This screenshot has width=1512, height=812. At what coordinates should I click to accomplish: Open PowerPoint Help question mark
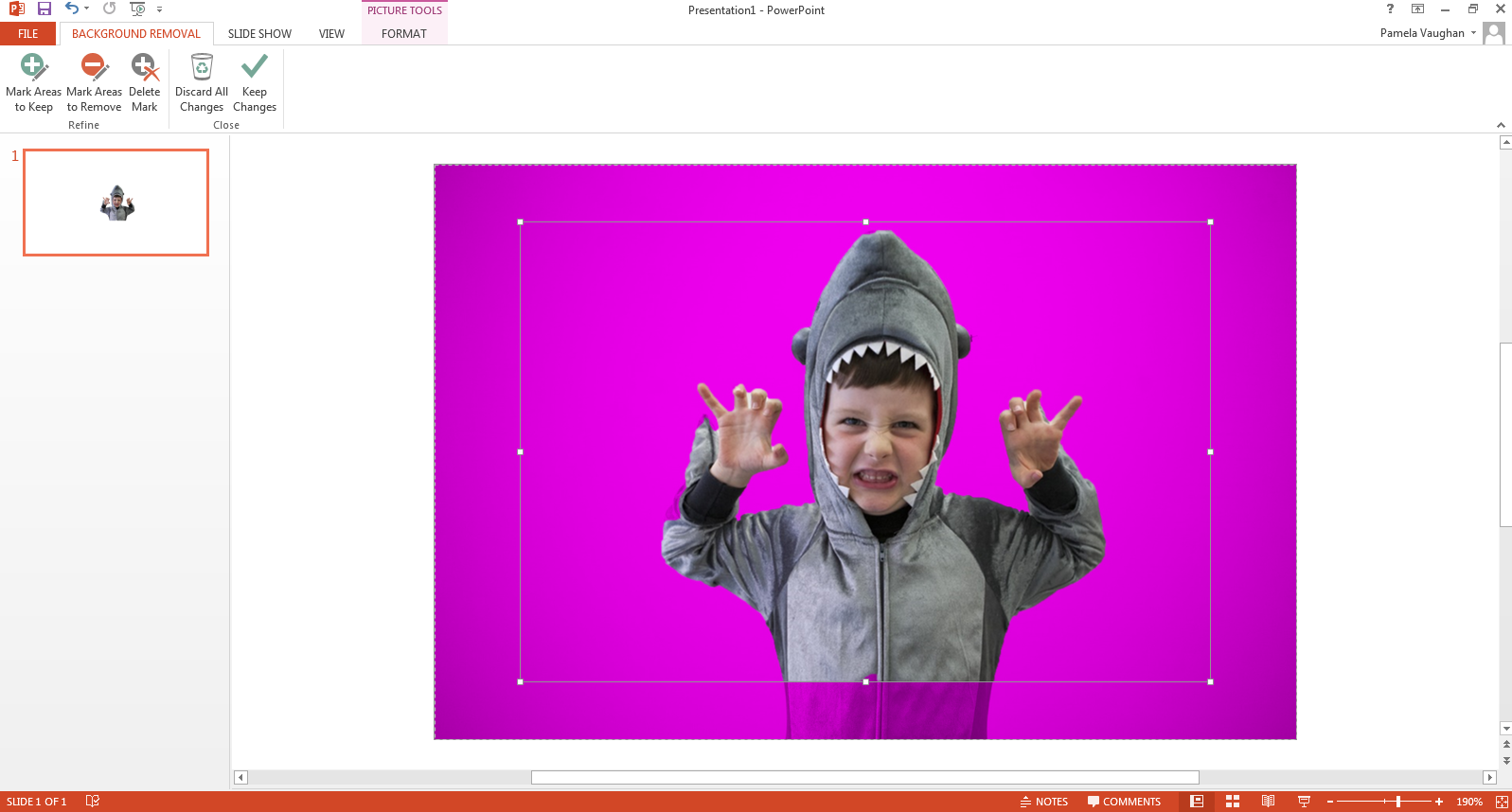[x=1390, y=9]
